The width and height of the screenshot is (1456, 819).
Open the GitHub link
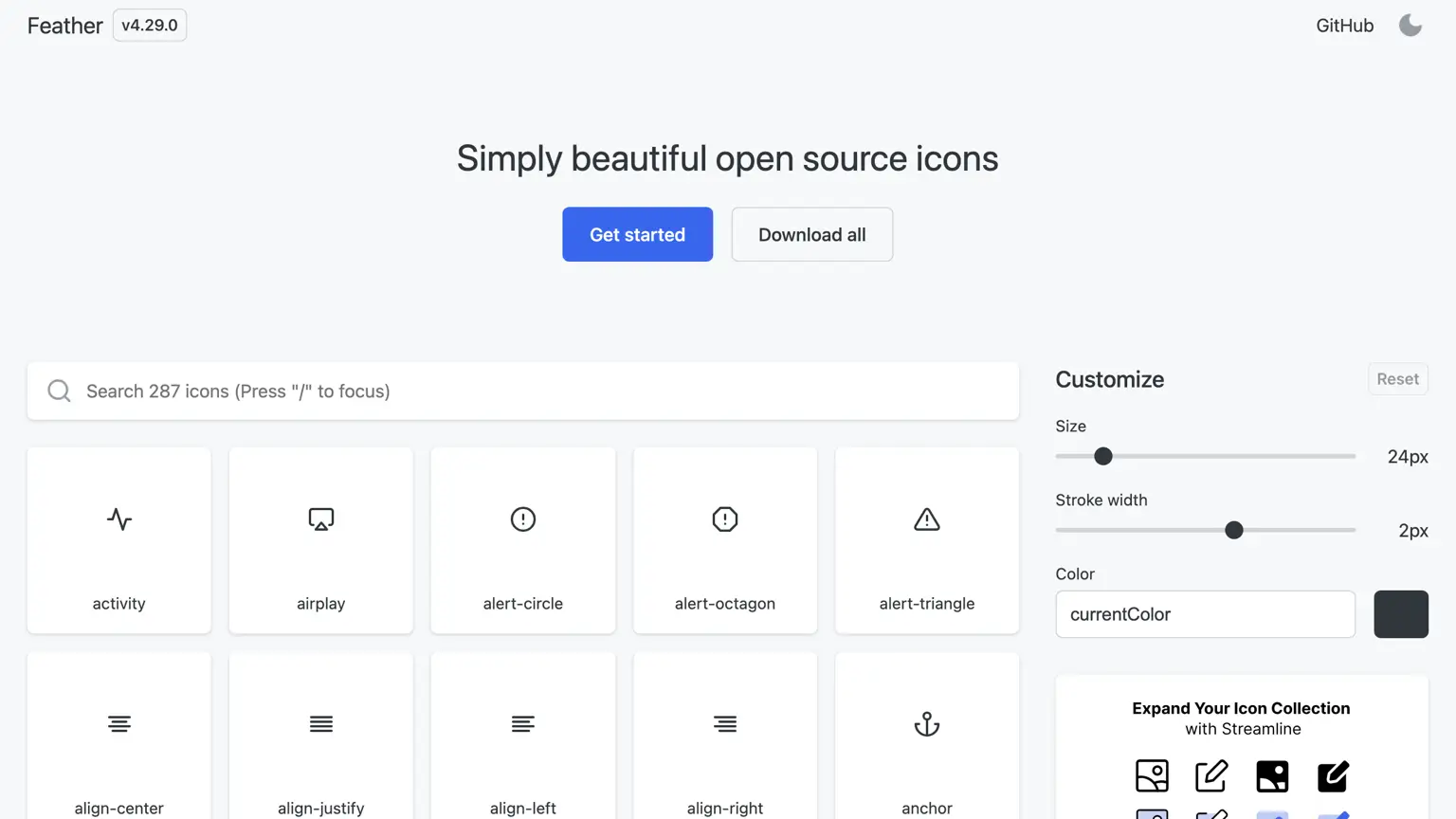1344,26
